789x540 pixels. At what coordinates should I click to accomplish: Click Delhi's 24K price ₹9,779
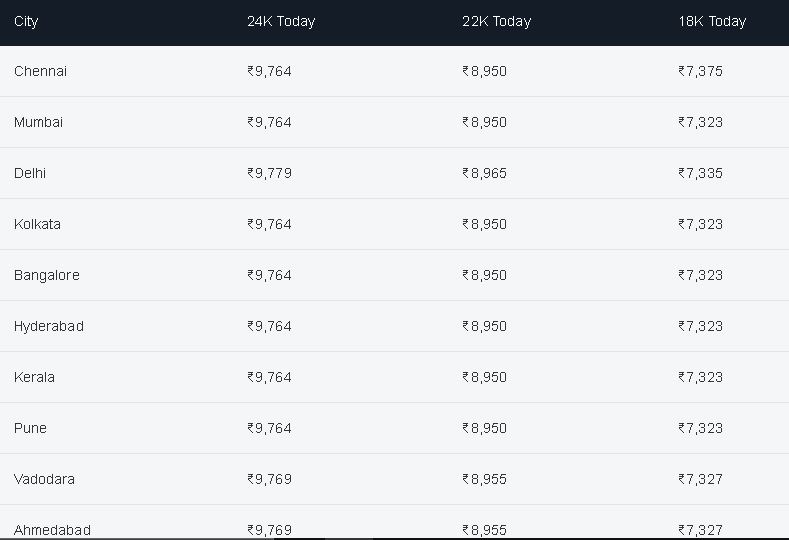pos(269,173)
